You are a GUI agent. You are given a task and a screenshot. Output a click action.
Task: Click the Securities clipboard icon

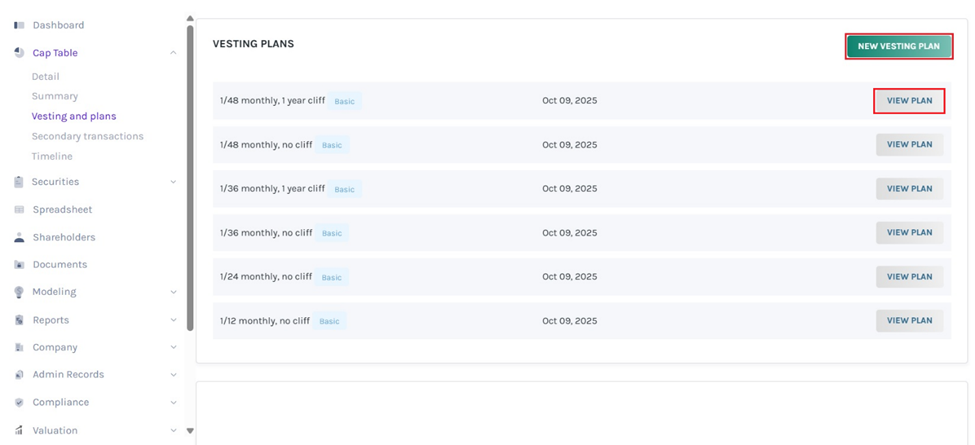click(x=19, y=182)
